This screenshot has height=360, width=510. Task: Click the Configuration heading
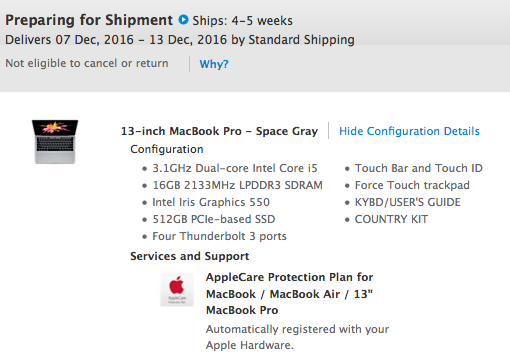[x=167, y=149]
